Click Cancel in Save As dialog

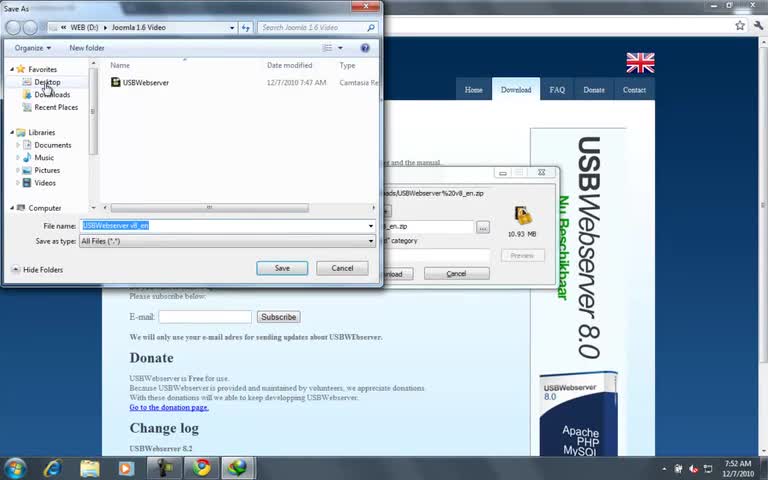(342, 268)
